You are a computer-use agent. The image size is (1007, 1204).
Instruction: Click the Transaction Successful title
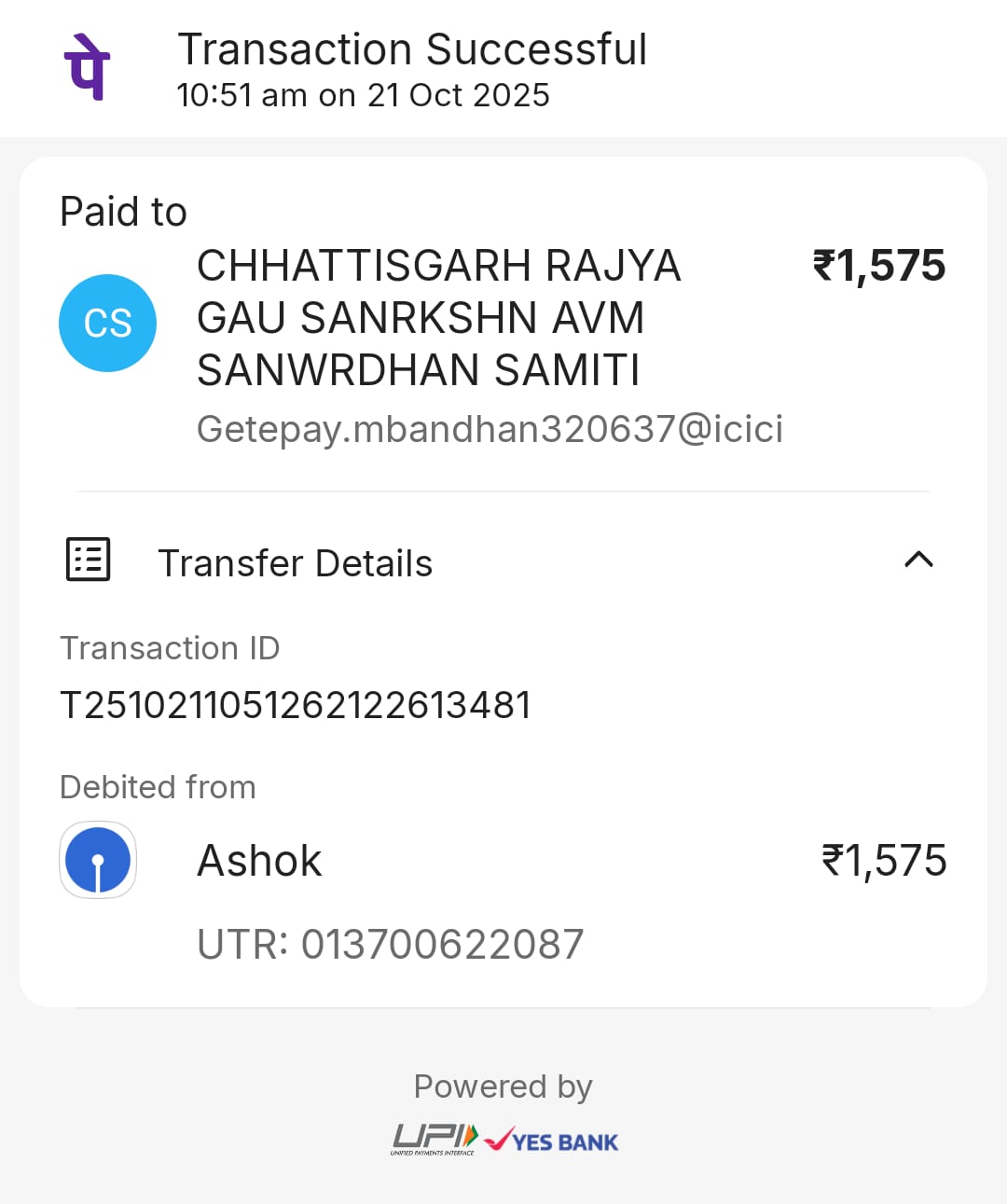tap(412, 49)
